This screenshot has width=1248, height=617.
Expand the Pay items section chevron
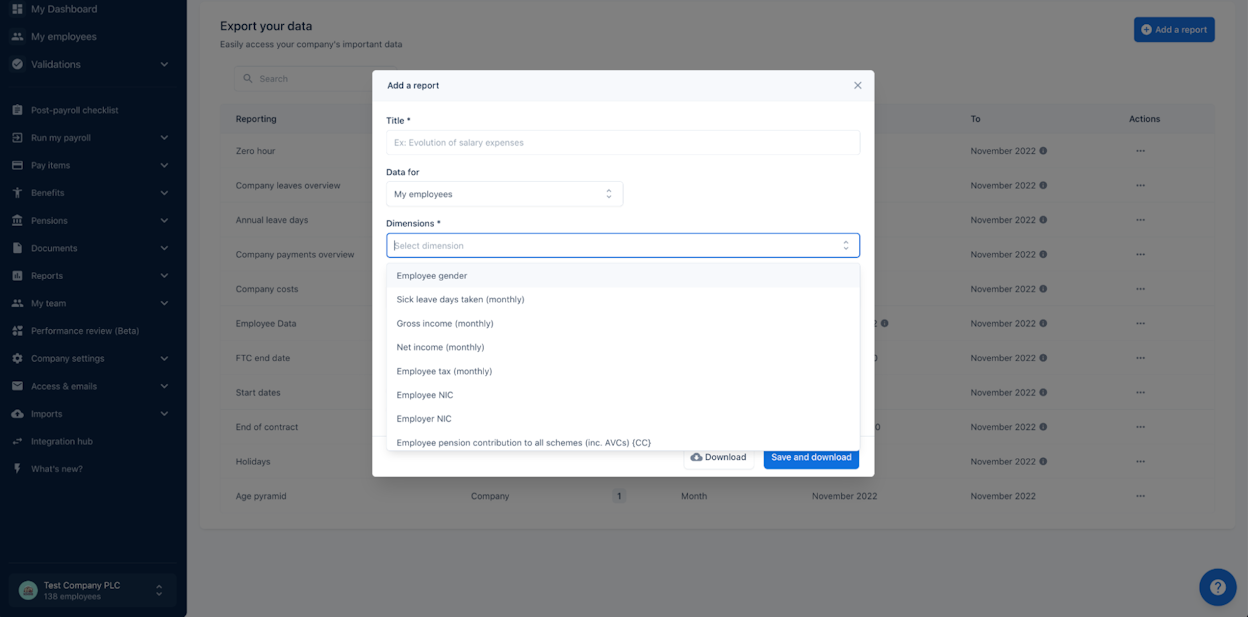tap(164, 165)
